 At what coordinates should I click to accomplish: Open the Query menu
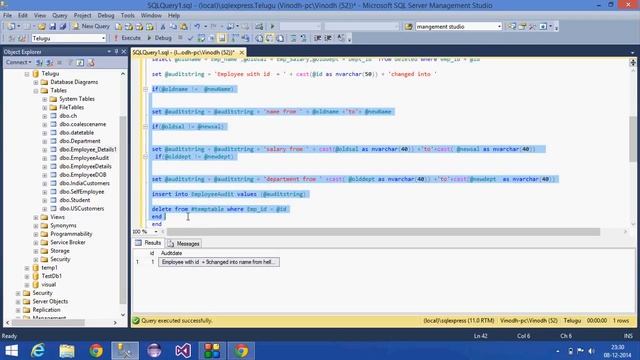(x=60, y=15)
